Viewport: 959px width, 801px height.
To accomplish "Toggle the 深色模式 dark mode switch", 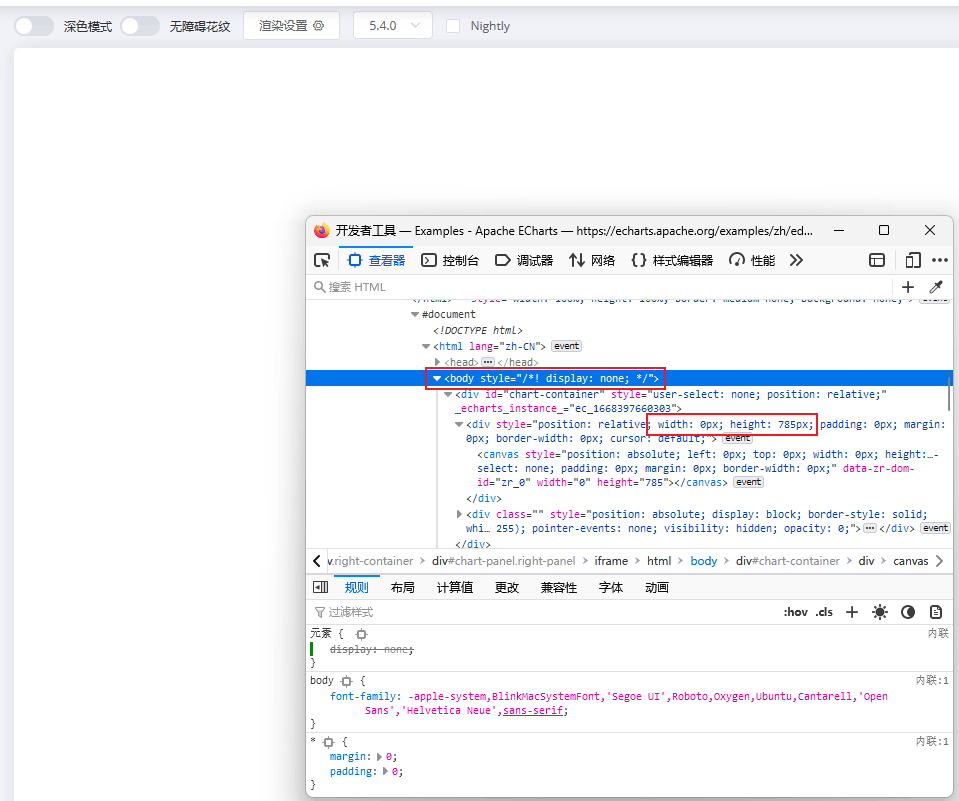I will (x=34, y=26).
